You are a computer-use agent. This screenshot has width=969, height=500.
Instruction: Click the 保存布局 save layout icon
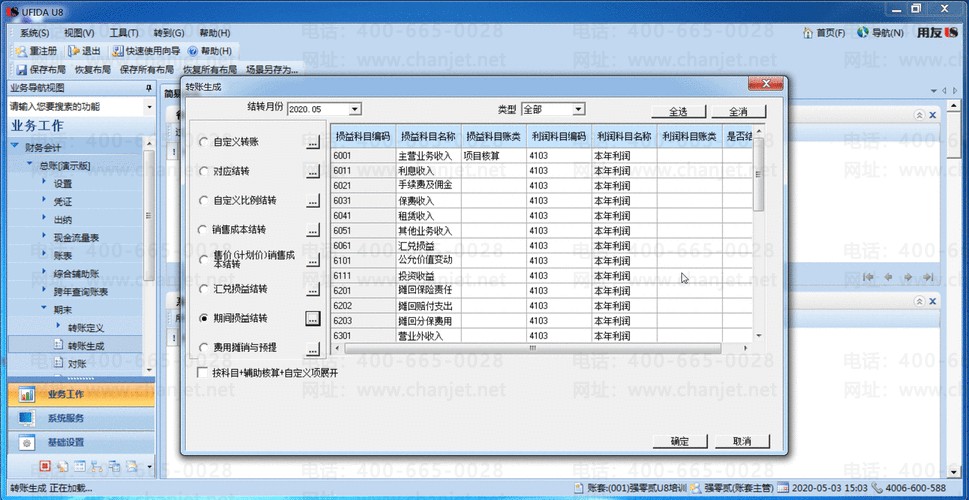22,70
